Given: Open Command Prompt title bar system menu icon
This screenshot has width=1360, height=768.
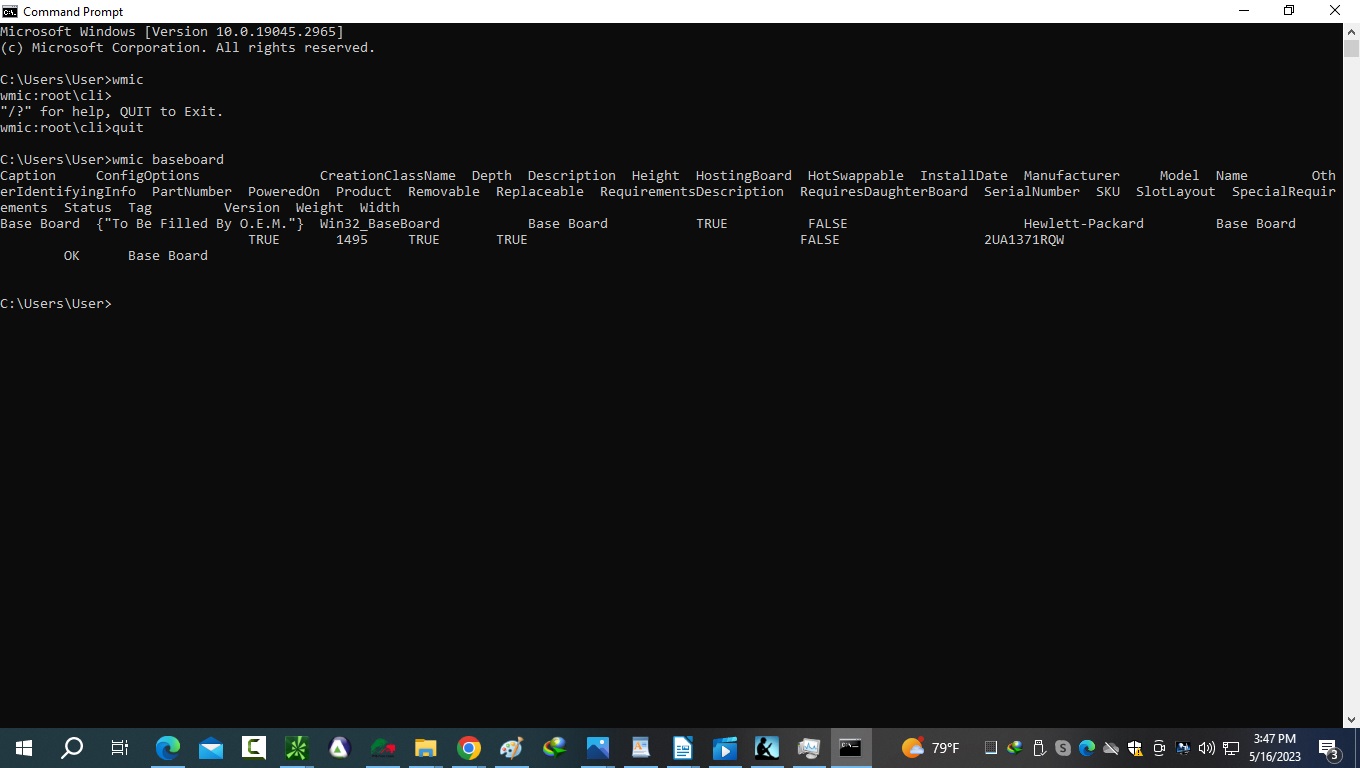Looking at the screenshot, I should tap(10, 11).
